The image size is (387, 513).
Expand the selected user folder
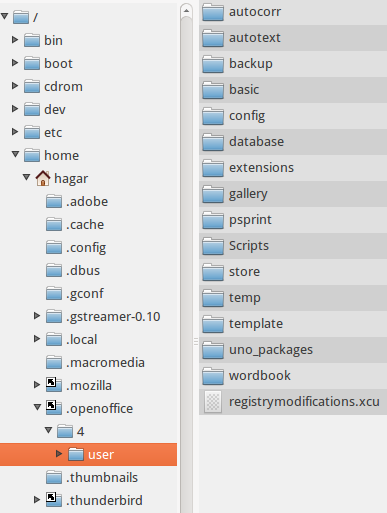(59, 454)
